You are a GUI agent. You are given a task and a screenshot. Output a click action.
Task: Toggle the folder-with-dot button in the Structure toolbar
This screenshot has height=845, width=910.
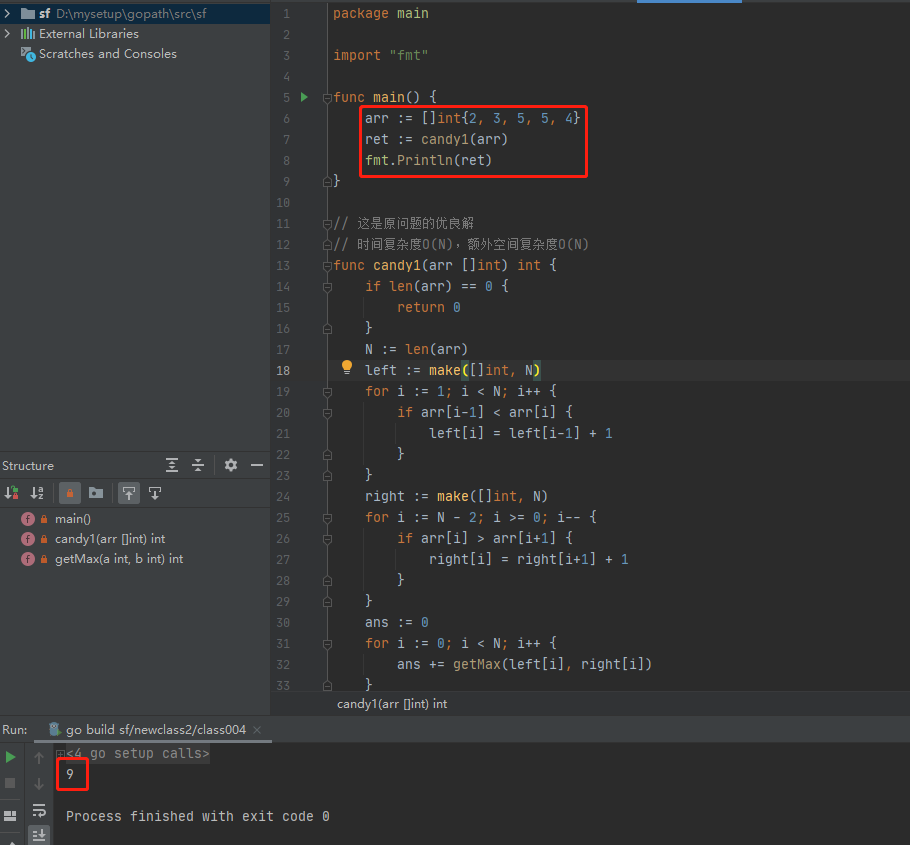96,493
